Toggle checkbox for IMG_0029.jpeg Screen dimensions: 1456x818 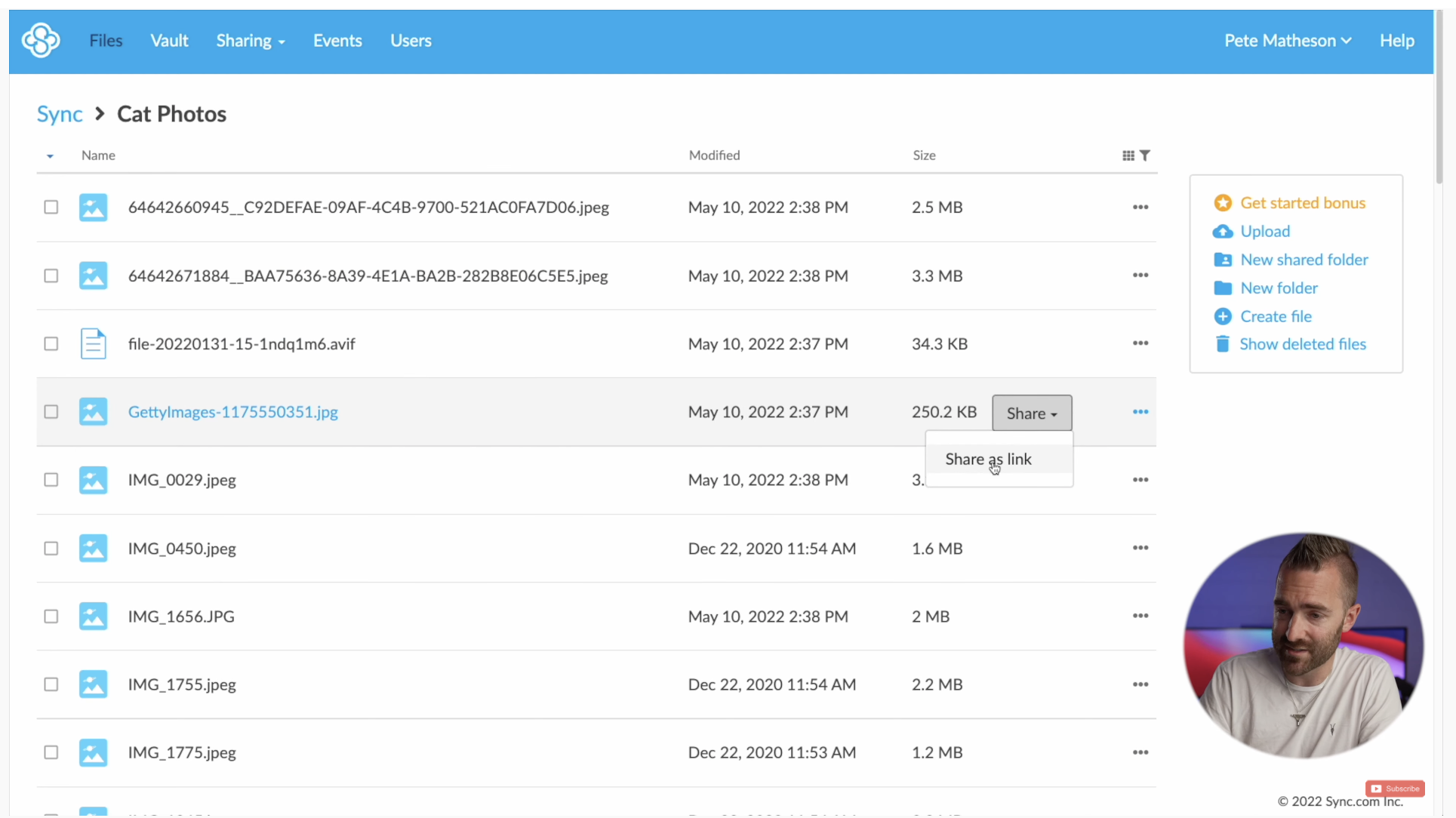pyautogui.click(x=51, y=480)
